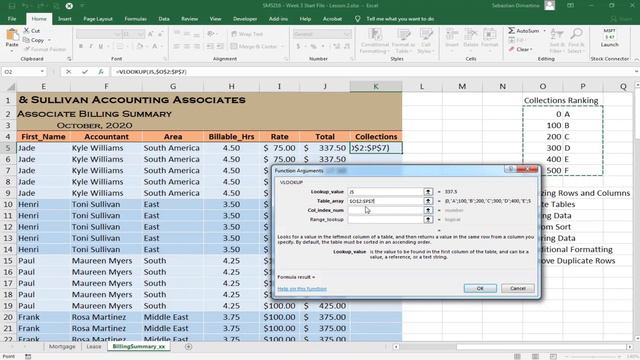Expand Merge & Center dropdown
The image size is (640, 360).
click(282, 47)
